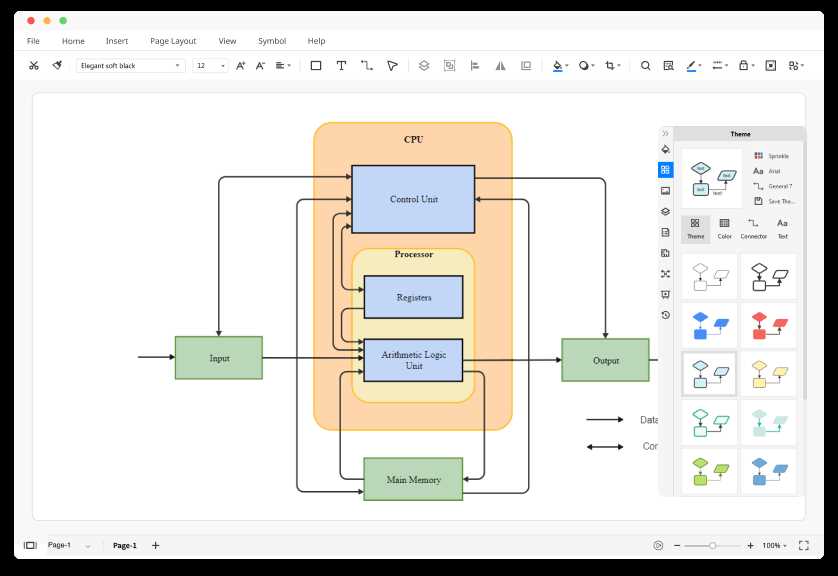Open the Focus connections sidebar icon
The image size is (838, 576).
[x=665, y=274]
